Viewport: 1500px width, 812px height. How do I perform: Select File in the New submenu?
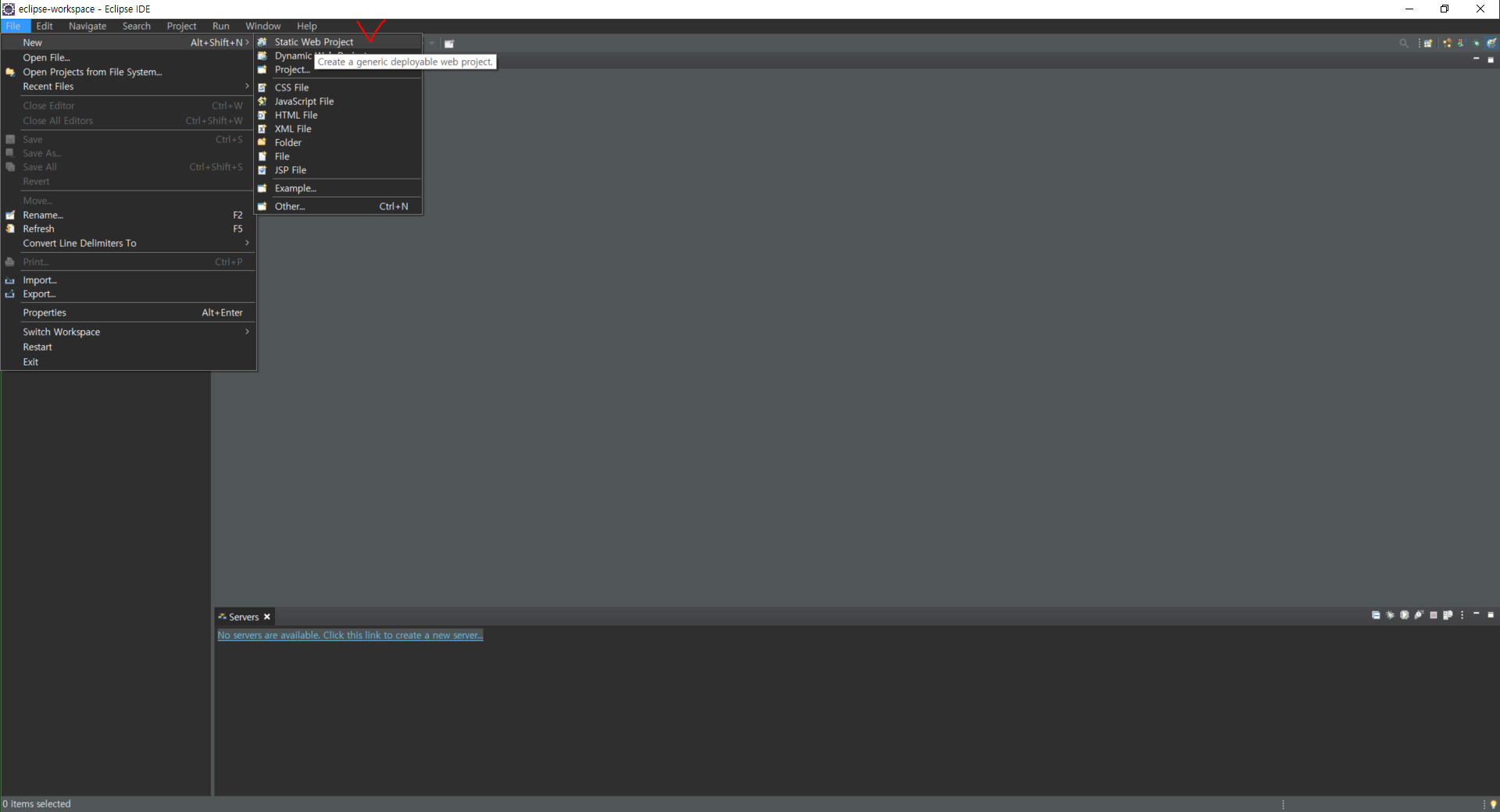coord(337,156)
